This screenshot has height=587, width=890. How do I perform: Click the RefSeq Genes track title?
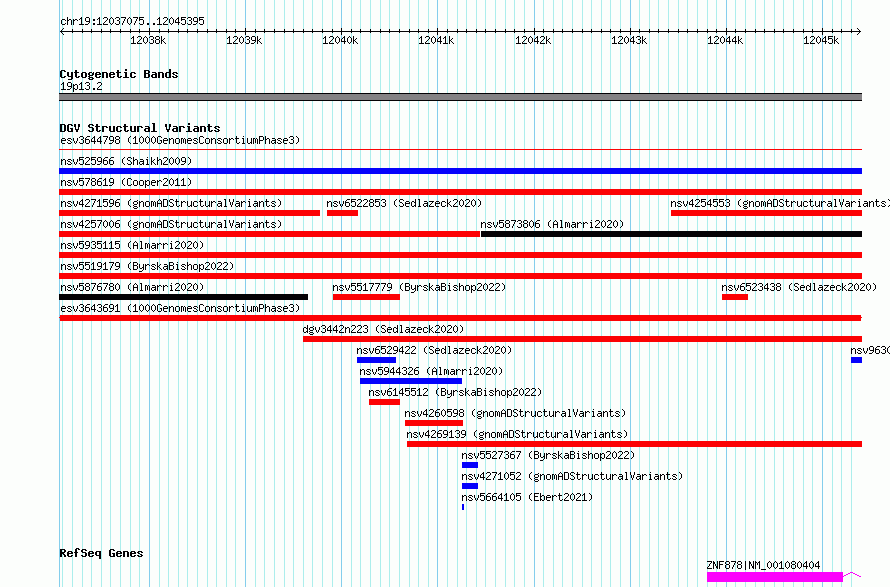[x=101, y=554]
